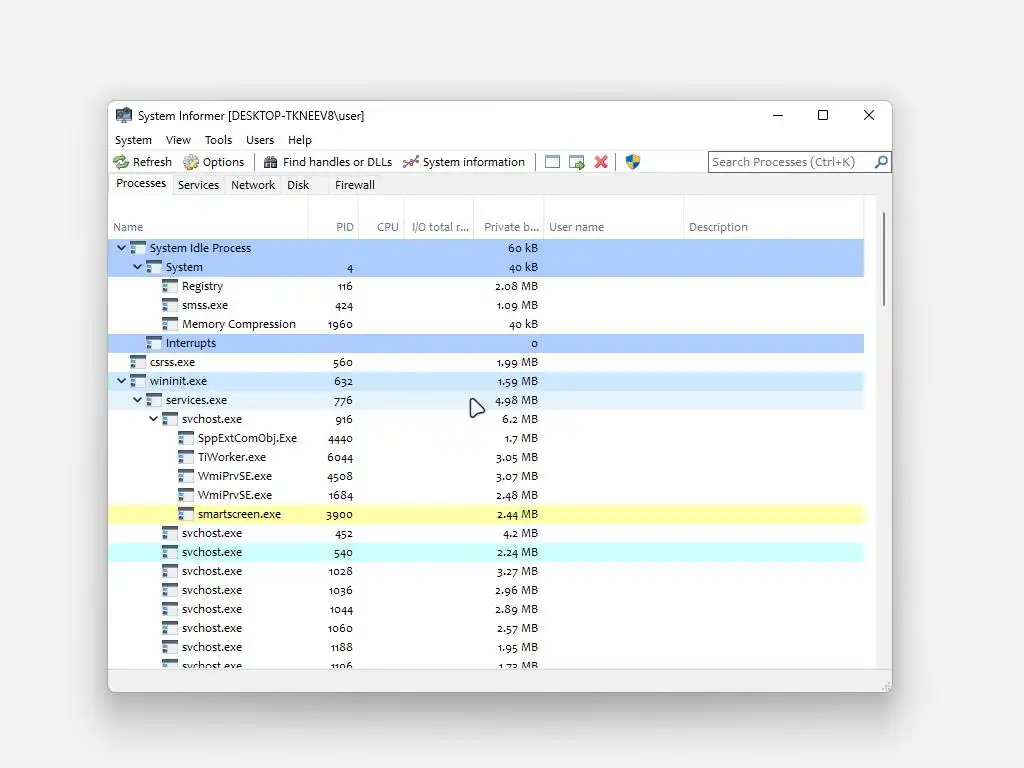Image resolution: width=1024 pixels, height=768 pixels.
Task: Click the shield administrator icon
Action: pos(632,162)
